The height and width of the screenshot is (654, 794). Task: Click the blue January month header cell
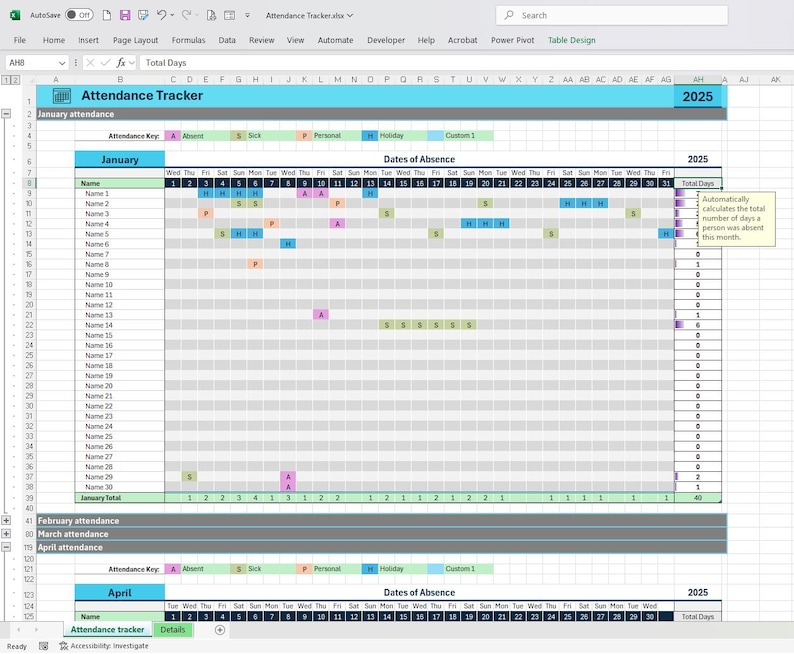coord(120,159)
